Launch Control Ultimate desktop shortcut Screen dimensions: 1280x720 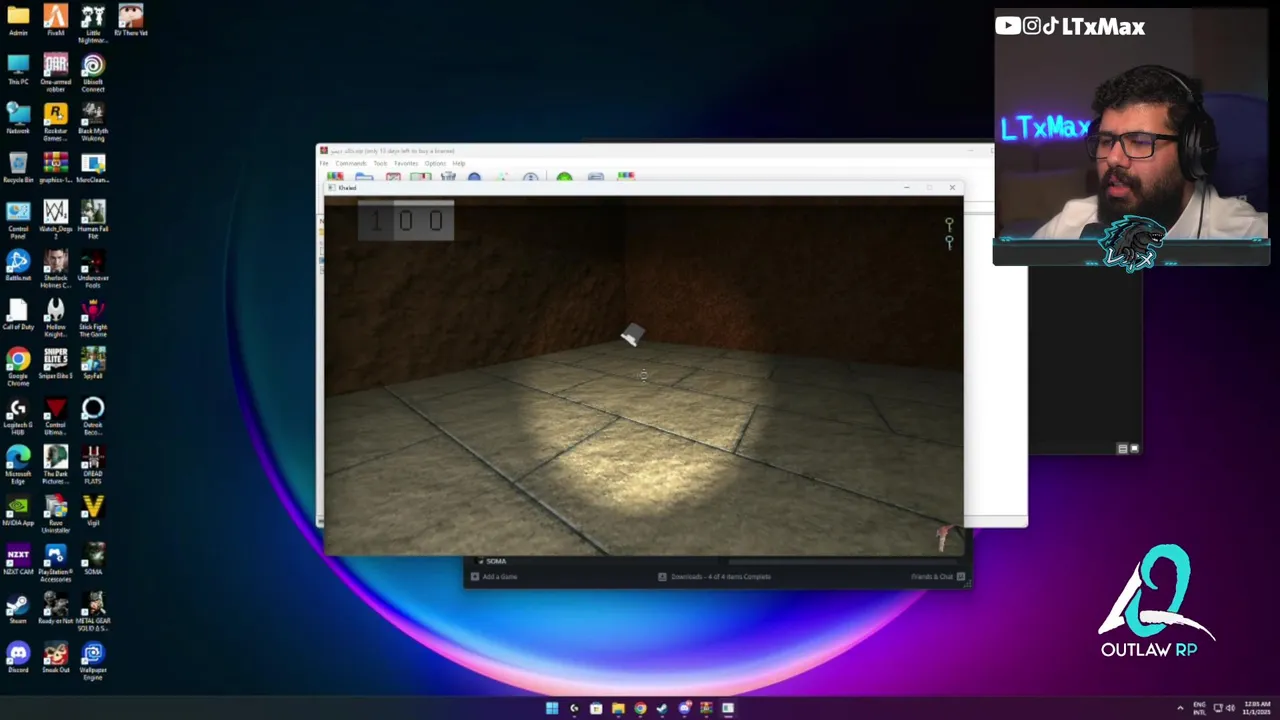(56, 416)
